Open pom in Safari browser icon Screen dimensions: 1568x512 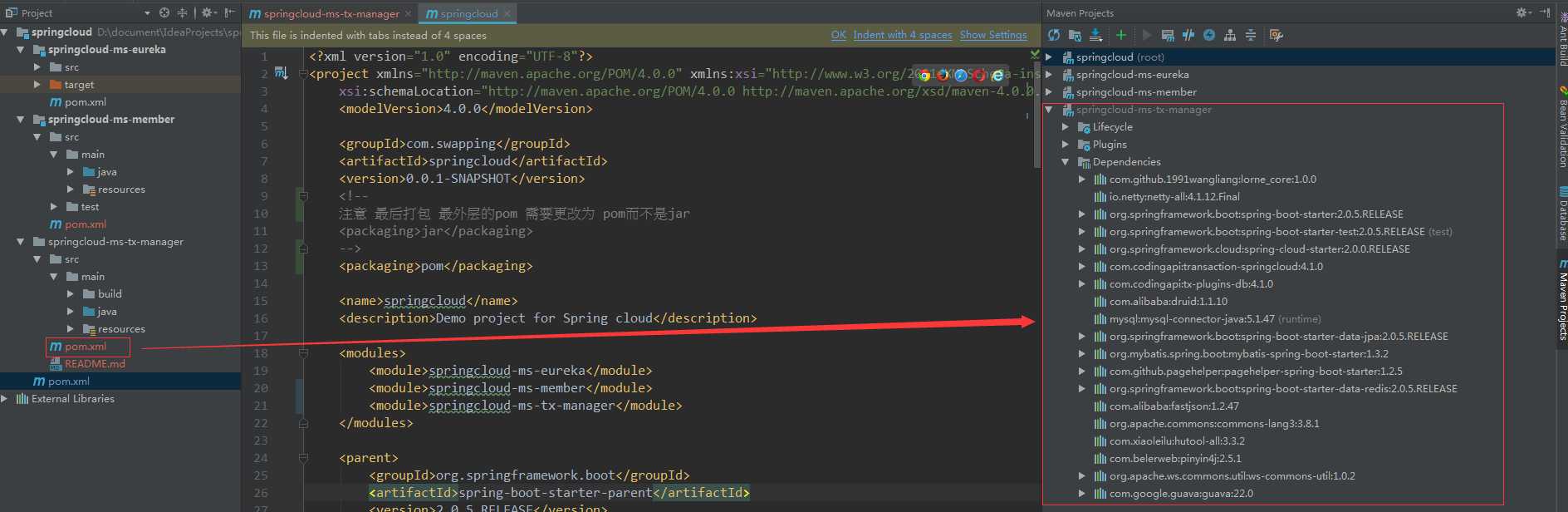tap(961, 75)
